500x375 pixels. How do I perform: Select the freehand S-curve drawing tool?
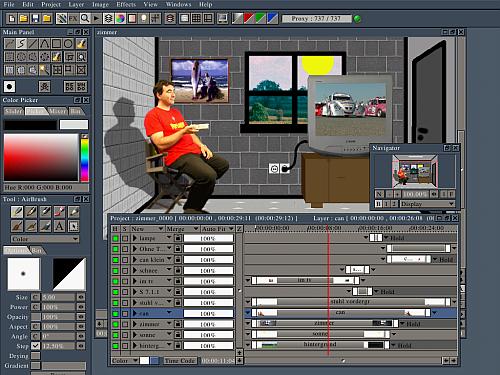tap(21, 44)
